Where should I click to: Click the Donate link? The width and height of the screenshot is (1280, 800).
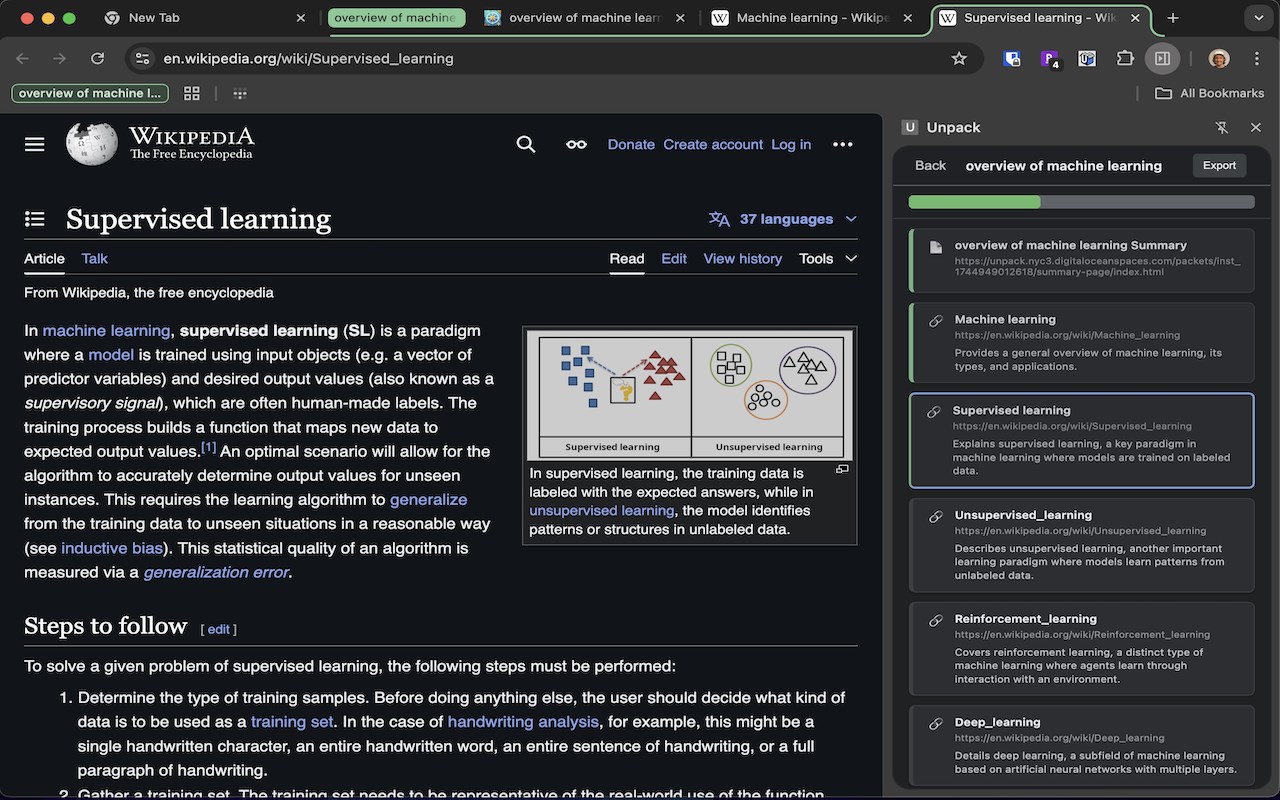[631, 144]
